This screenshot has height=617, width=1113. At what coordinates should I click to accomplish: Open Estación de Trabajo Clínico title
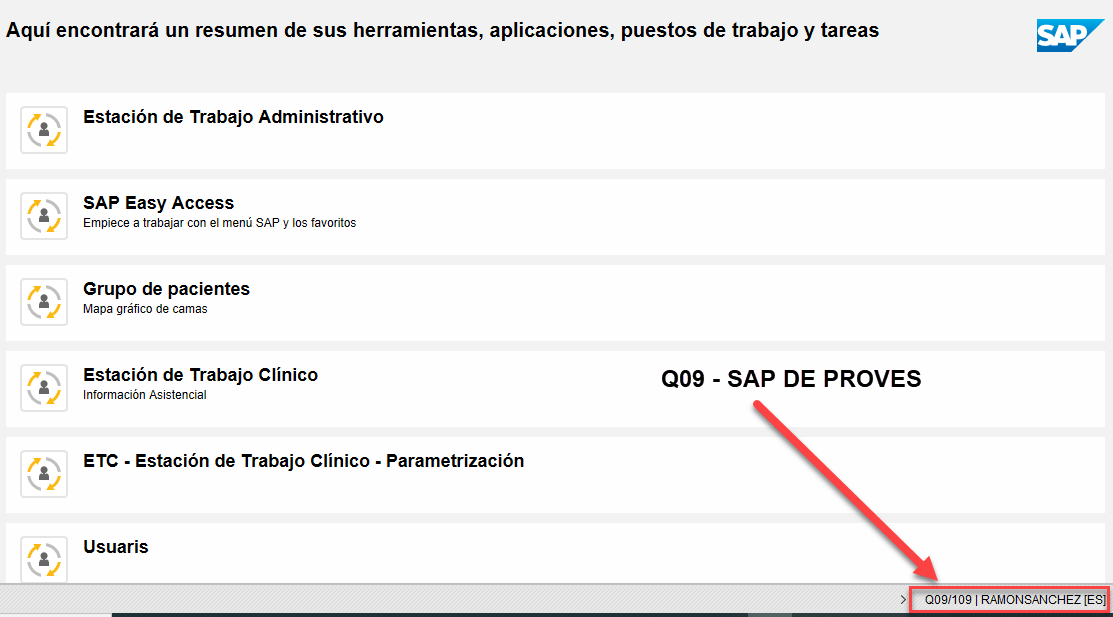pos(200,375)
